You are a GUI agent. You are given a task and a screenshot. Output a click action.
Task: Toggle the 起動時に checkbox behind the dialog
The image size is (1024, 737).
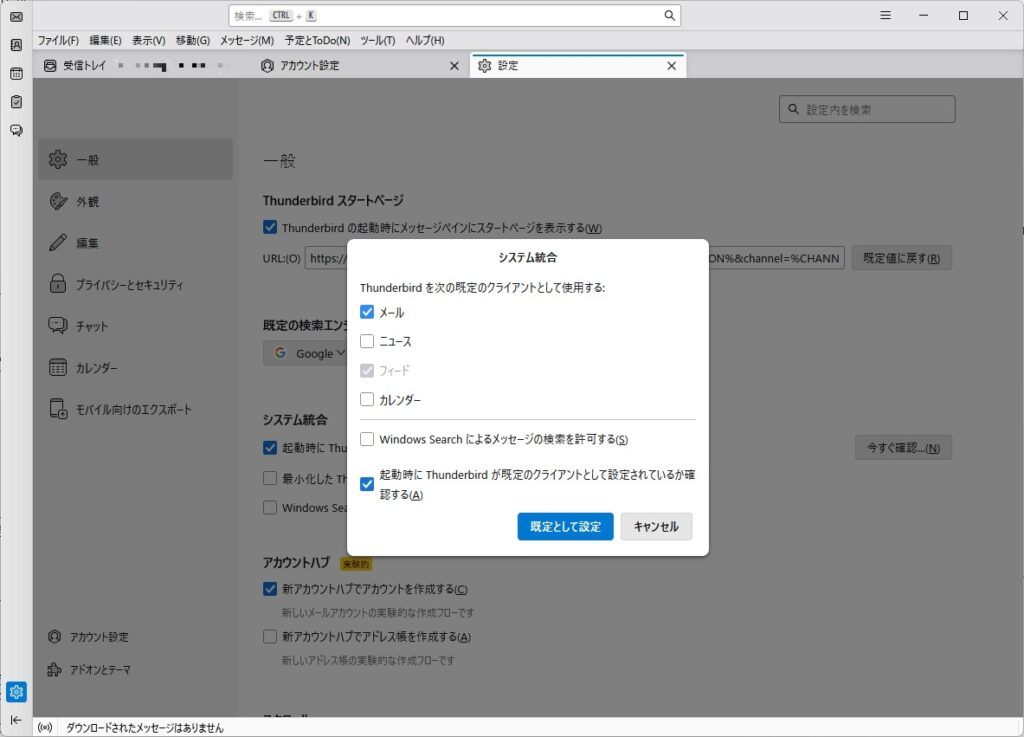(x=270, y=447)
